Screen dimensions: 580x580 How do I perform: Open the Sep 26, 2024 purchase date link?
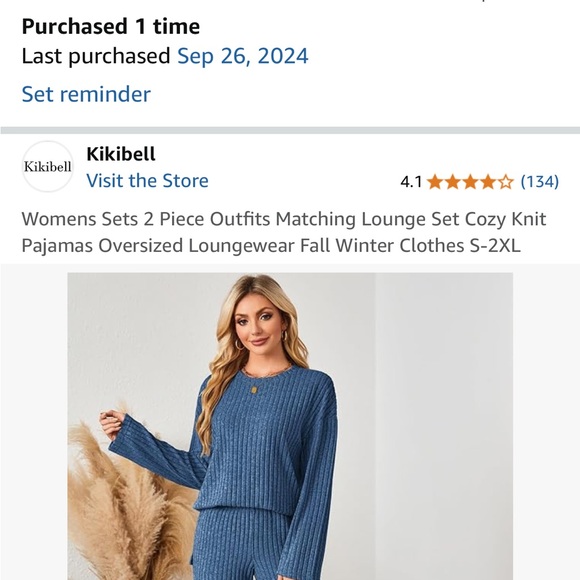click(x=243, y=56)
